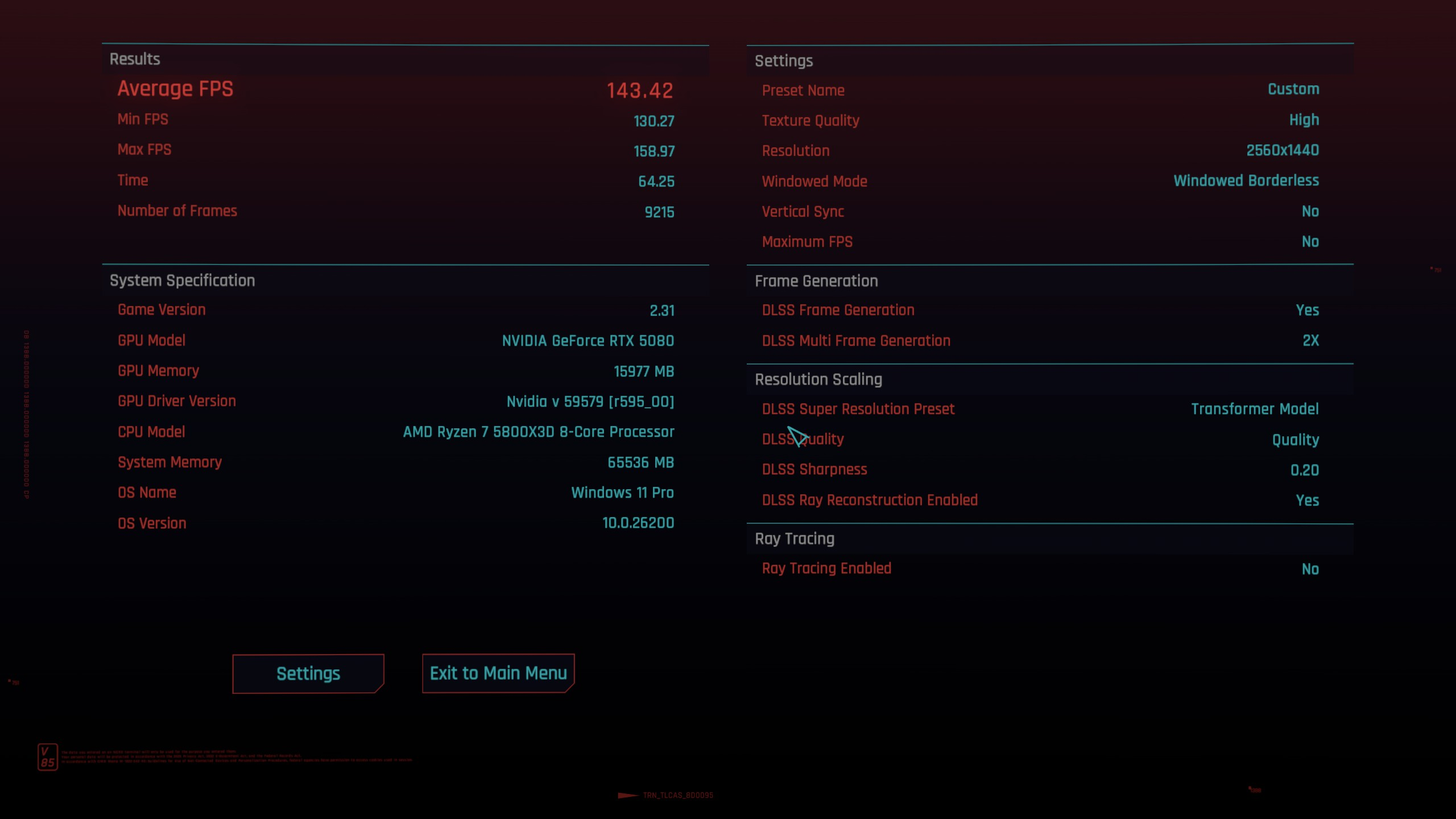Image resolution: width=1456 pixels, height=819 pixels.
Task: Click the Windowed Borderless mode value
Action: pos(1246,181)
